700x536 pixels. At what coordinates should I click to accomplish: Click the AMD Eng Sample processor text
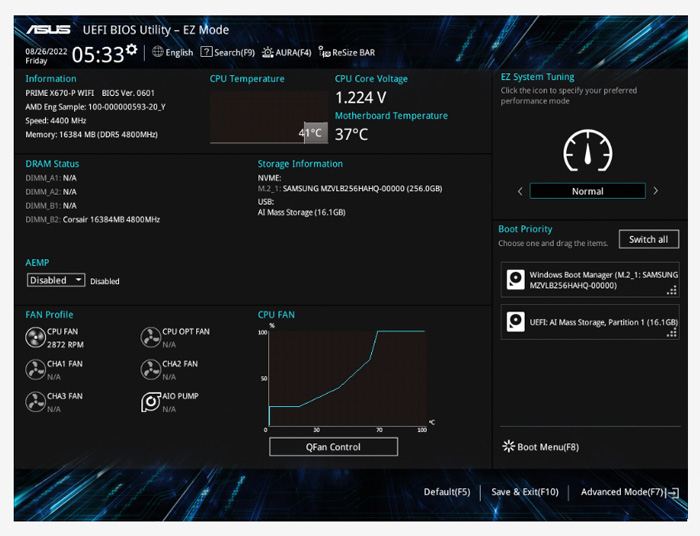(96, 107)
